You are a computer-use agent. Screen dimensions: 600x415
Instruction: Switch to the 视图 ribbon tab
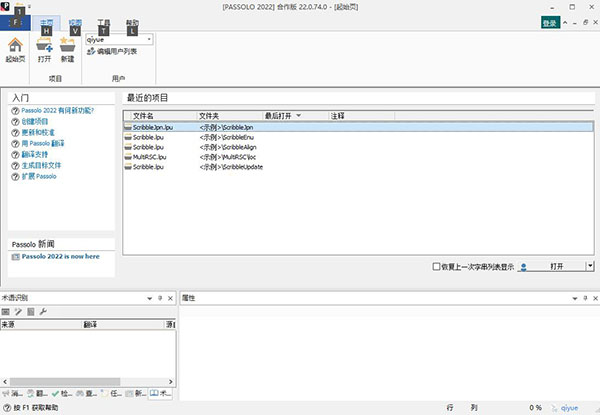point(75,23)
